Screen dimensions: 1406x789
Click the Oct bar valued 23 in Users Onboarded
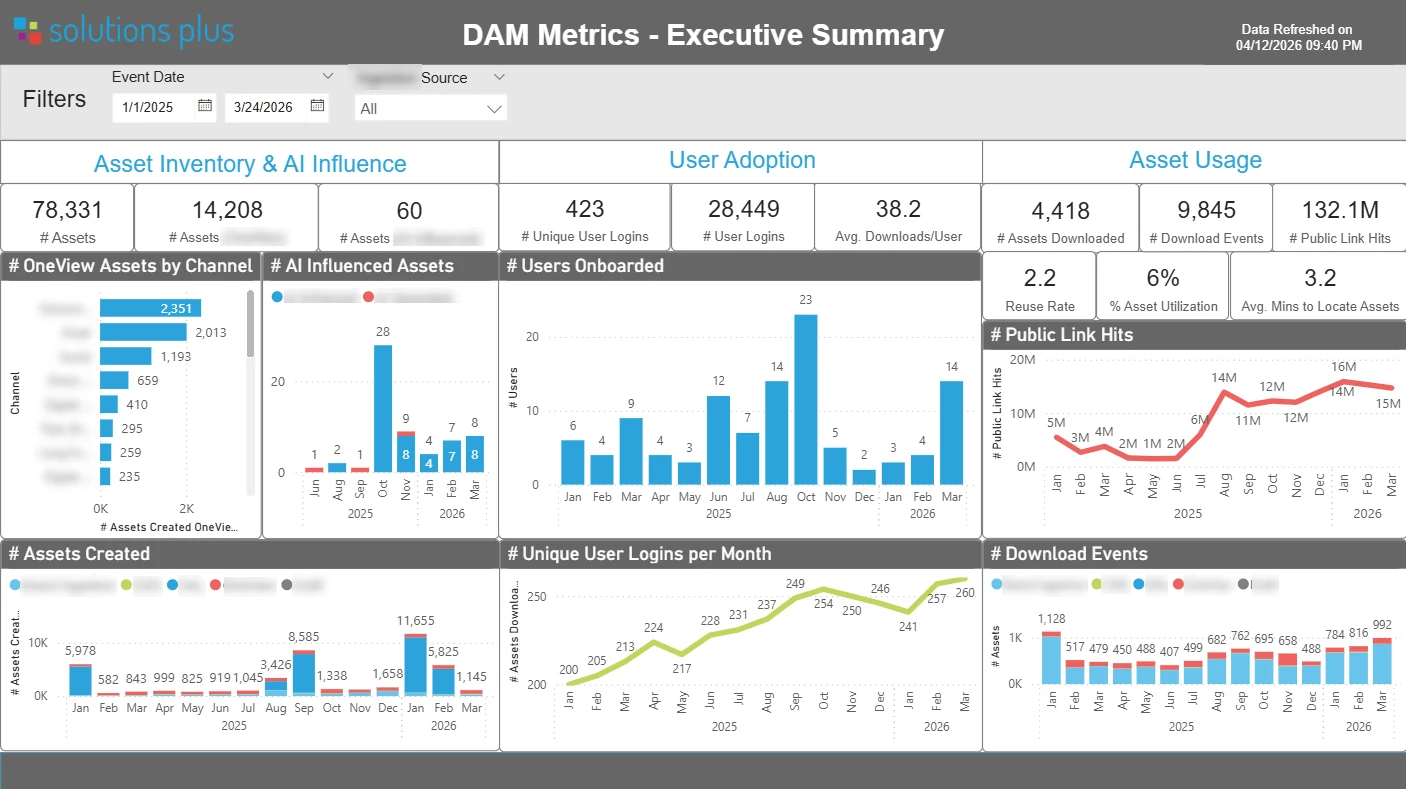(x=805, y=399)
